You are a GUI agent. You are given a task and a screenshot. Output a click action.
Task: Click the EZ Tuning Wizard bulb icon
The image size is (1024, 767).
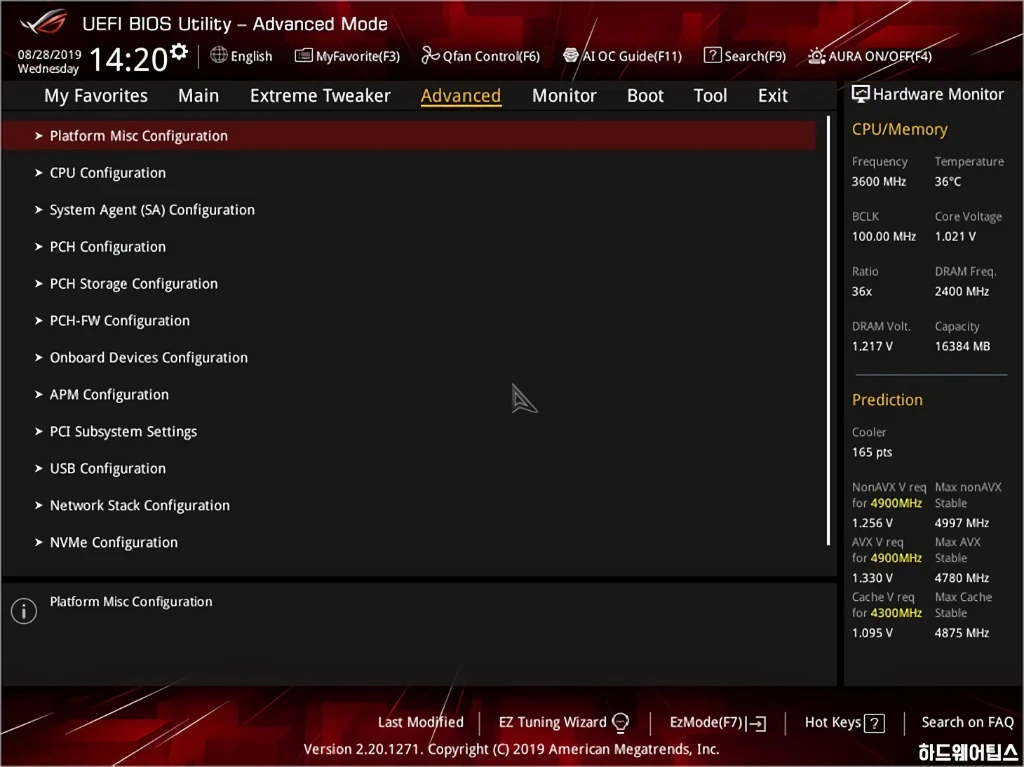(620, 723)
